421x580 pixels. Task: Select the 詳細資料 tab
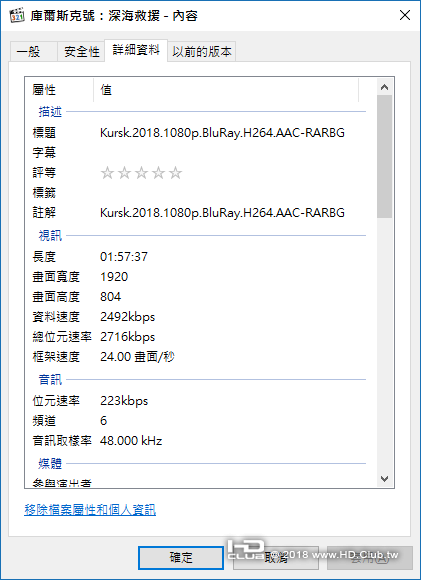click(x=136, y=50)
